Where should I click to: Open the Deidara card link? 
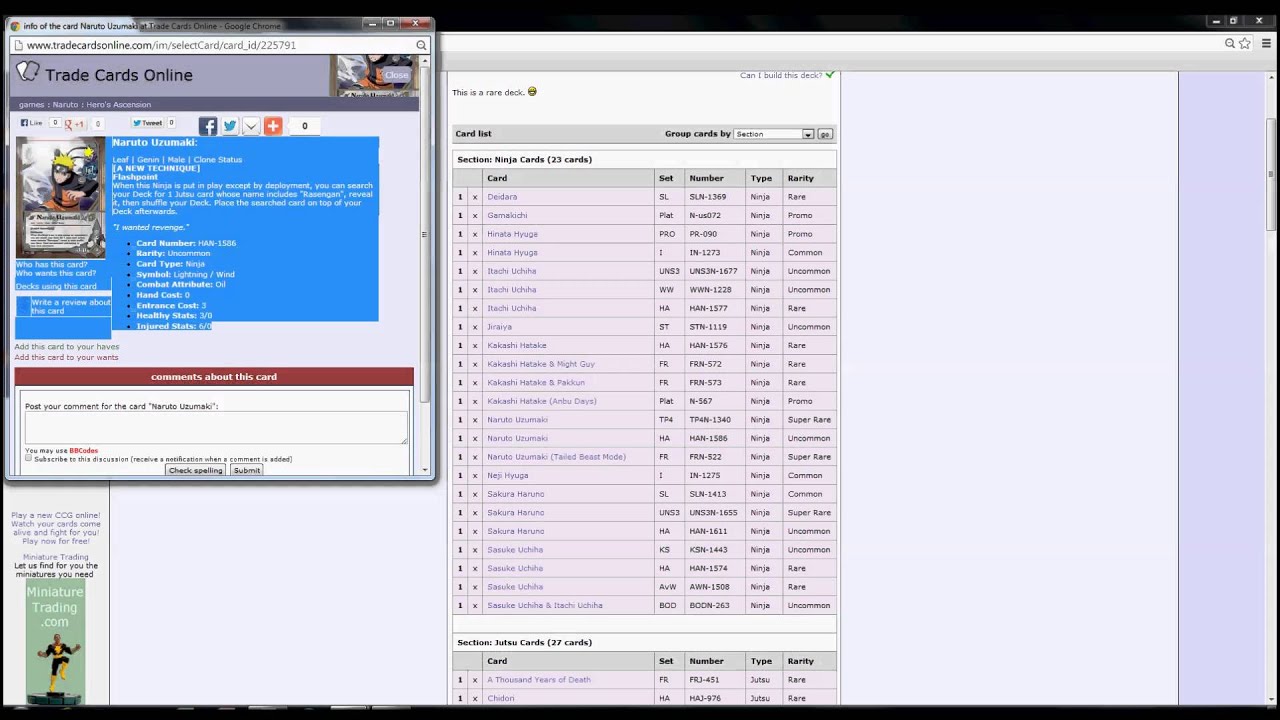(x=502, y=197)
